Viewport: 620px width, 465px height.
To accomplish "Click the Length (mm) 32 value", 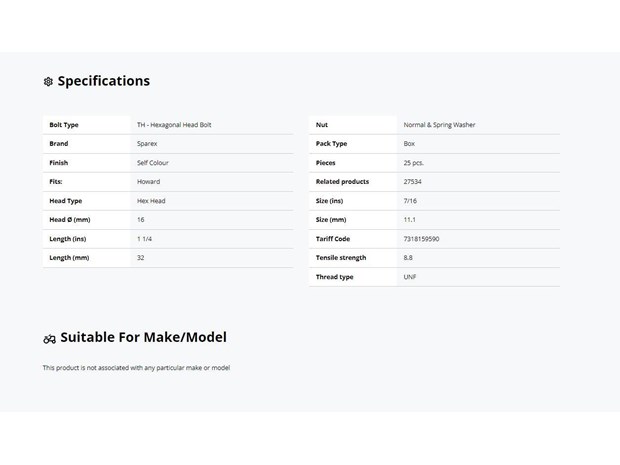I will 140,258.
